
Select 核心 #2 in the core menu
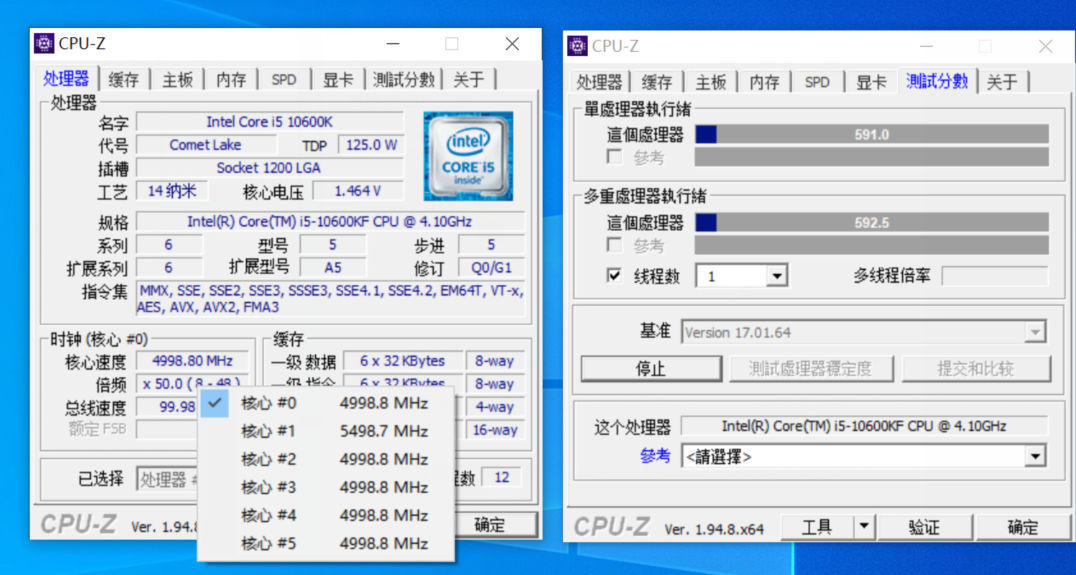coord(325,460)
